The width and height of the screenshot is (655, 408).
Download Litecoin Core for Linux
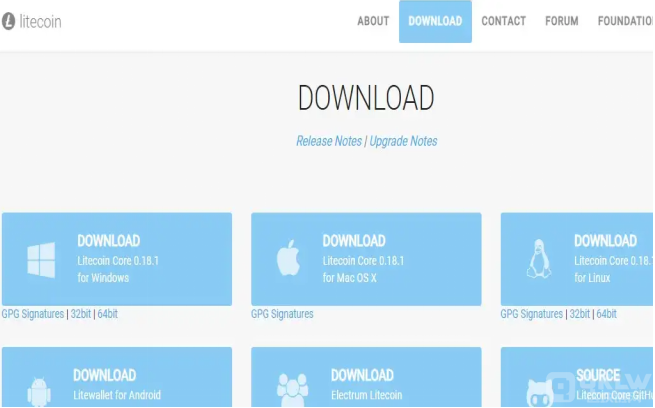click(x=577, y=259)
